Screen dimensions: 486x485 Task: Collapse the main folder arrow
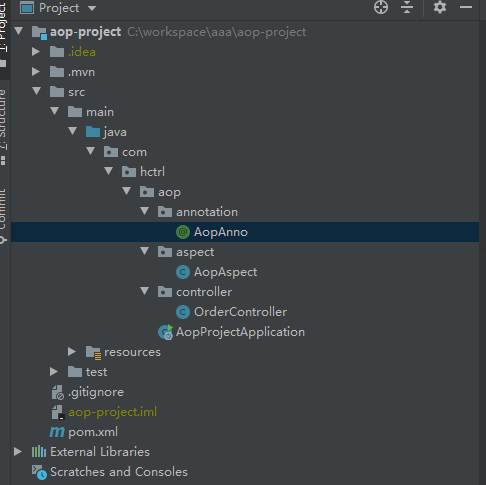pos(55,111)
